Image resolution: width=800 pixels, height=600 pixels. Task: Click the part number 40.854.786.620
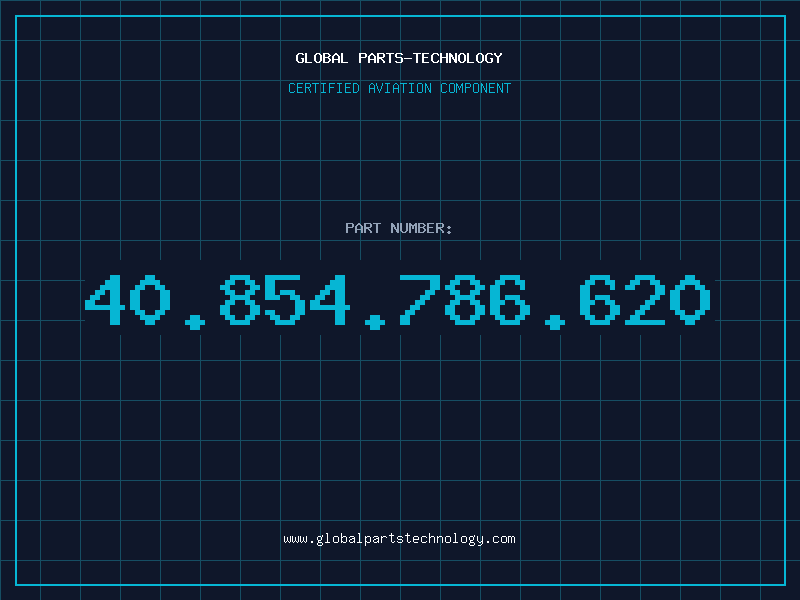pyautogui.click(x=397, y=301)
